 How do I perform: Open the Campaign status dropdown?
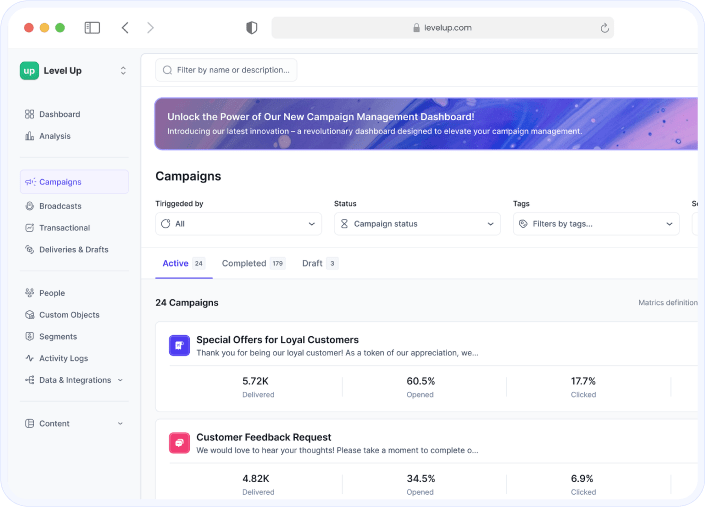pyautogui.click(x=416, y=224)
